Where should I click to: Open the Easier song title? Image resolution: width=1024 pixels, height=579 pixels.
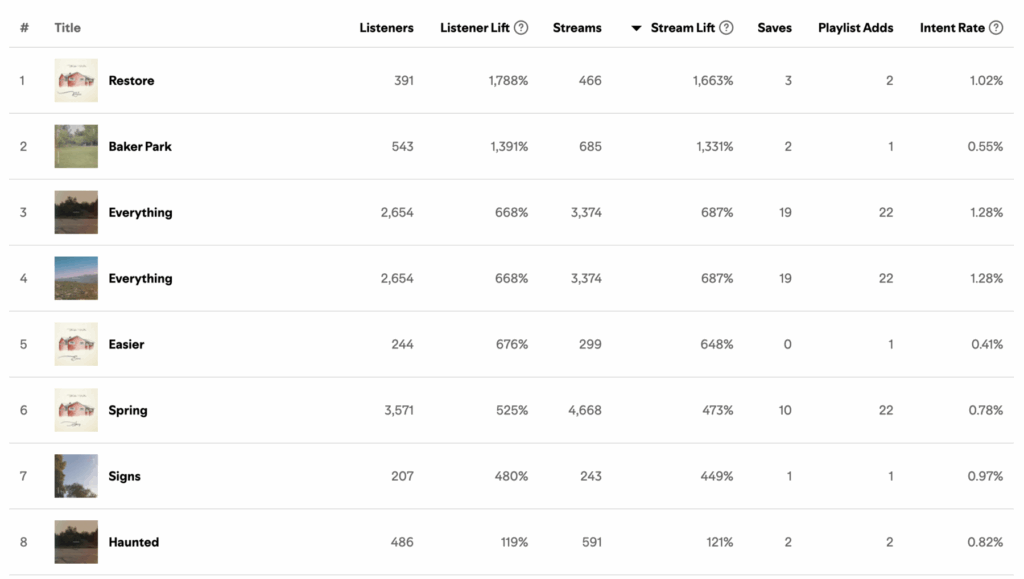tap(126, 344)
